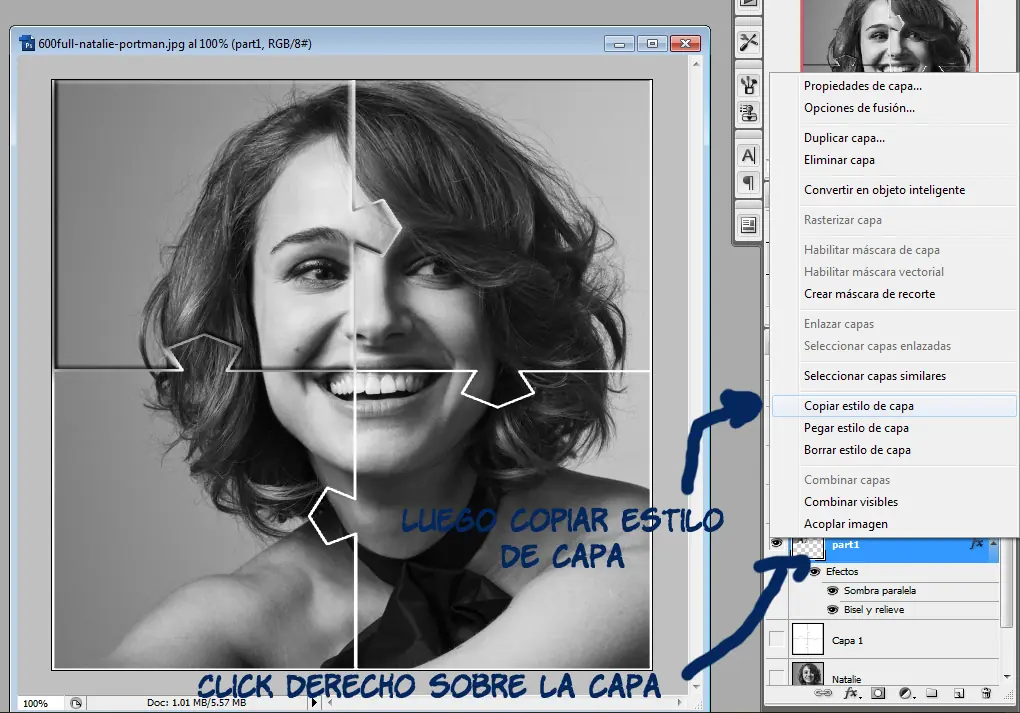Open the Tool Presets panel icon

748,42
